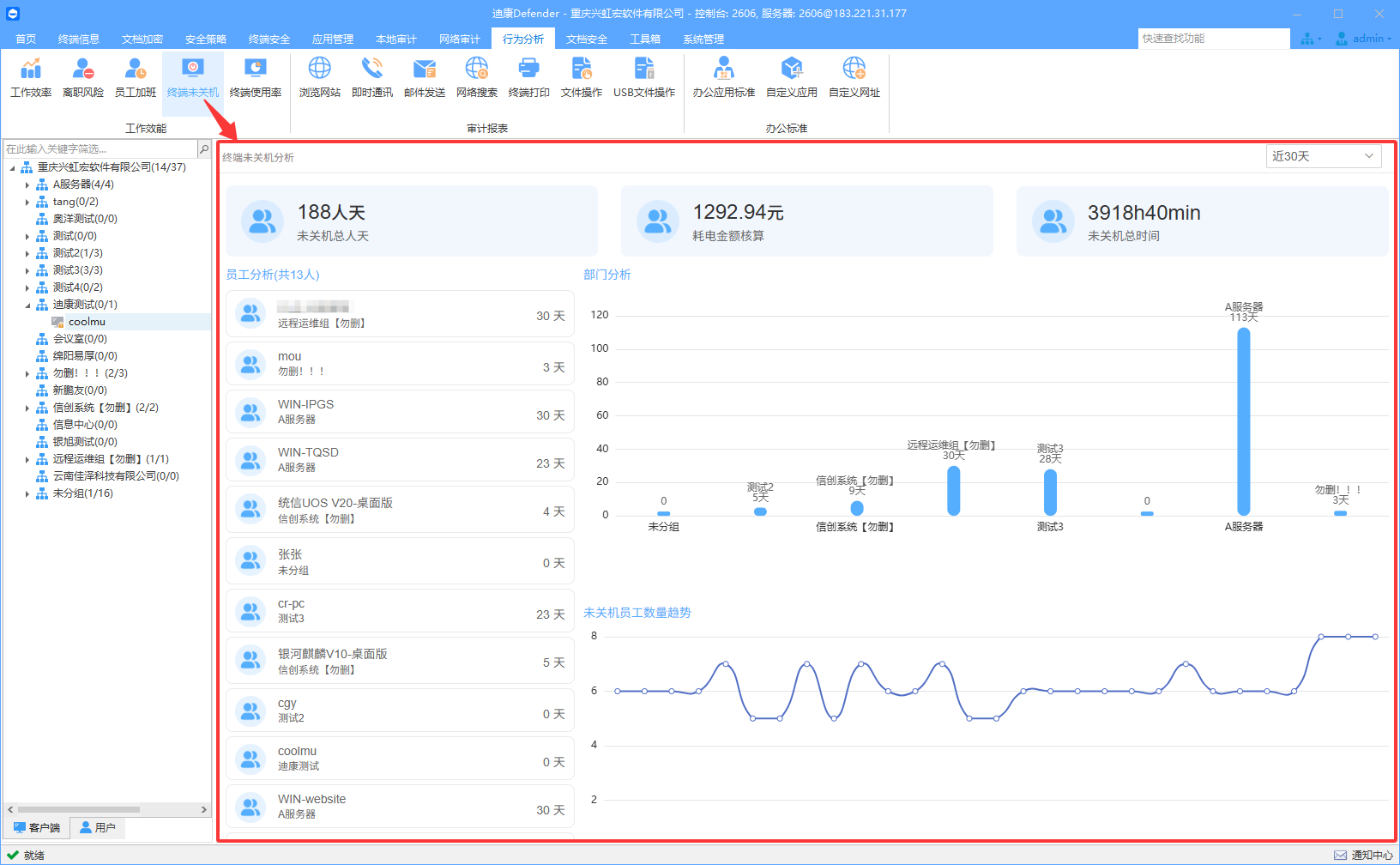Open the 终端打印 printing audit

(529, 77)
